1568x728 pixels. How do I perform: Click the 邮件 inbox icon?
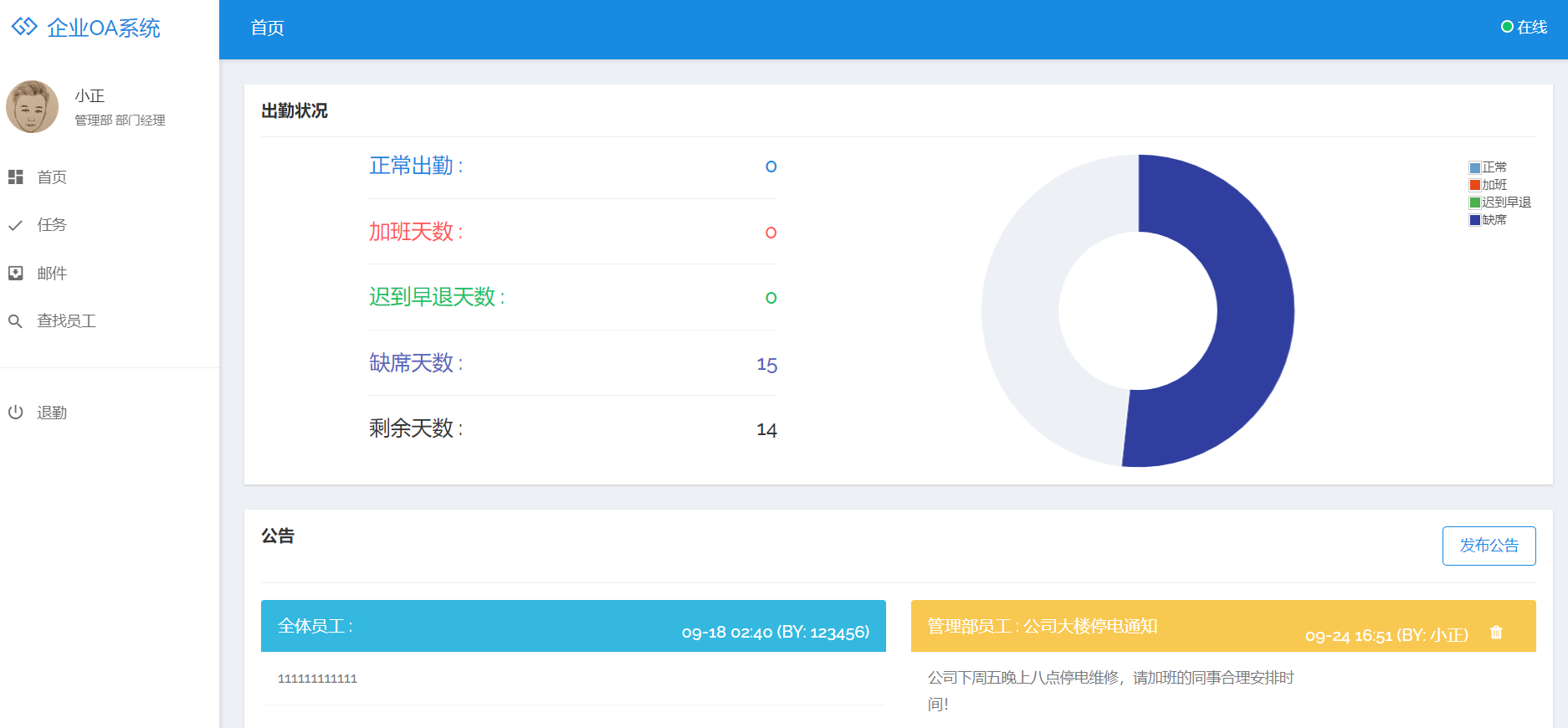(x=15, y=273)
